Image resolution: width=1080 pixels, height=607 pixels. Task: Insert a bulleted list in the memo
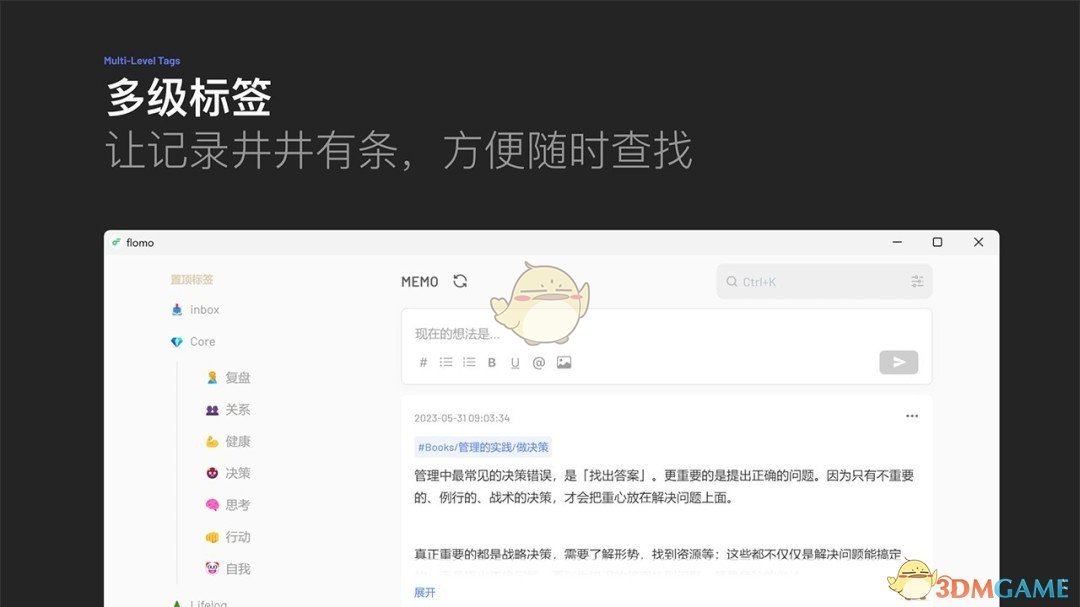click(x=446, y=363)
